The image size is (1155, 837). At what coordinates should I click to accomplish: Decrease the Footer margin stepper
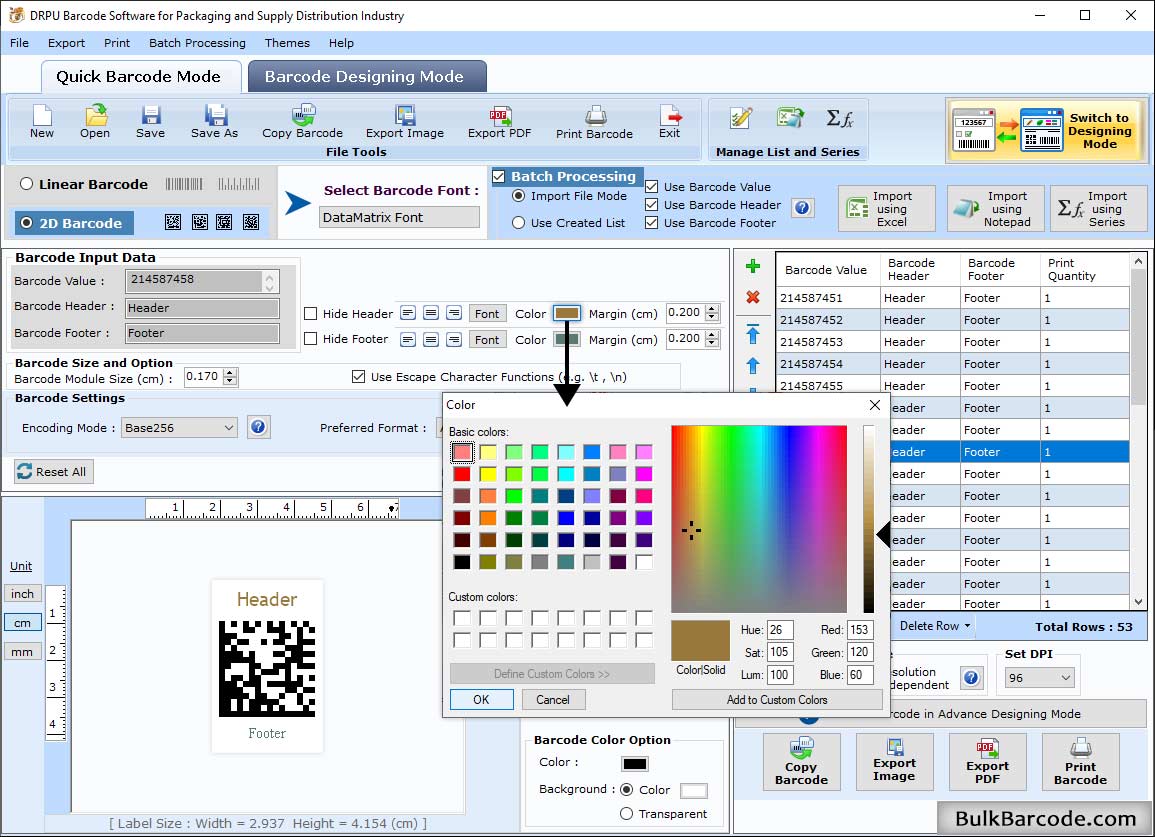coord(712,343)
